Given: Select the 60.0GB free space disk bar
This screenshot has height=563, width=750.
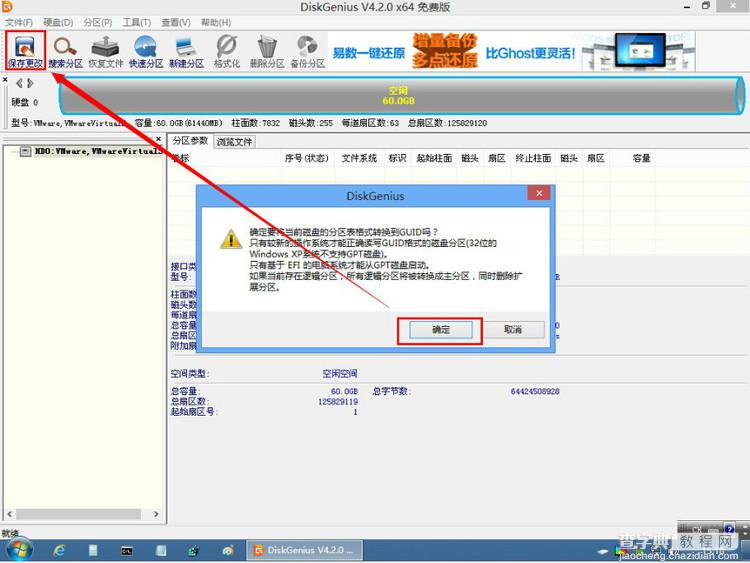Looking at the screenshot, I should (x=401, y=96).
